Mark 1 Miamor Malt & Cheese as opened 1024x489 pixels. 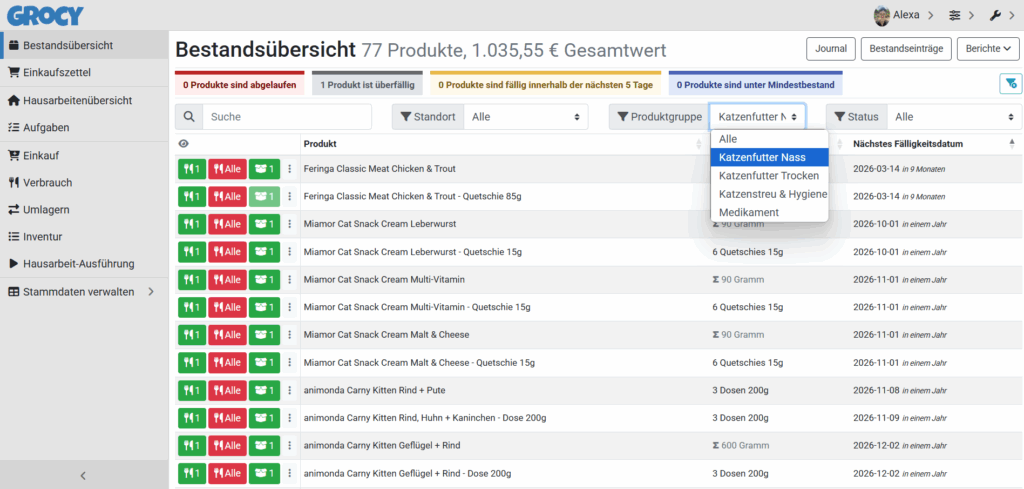264,334
